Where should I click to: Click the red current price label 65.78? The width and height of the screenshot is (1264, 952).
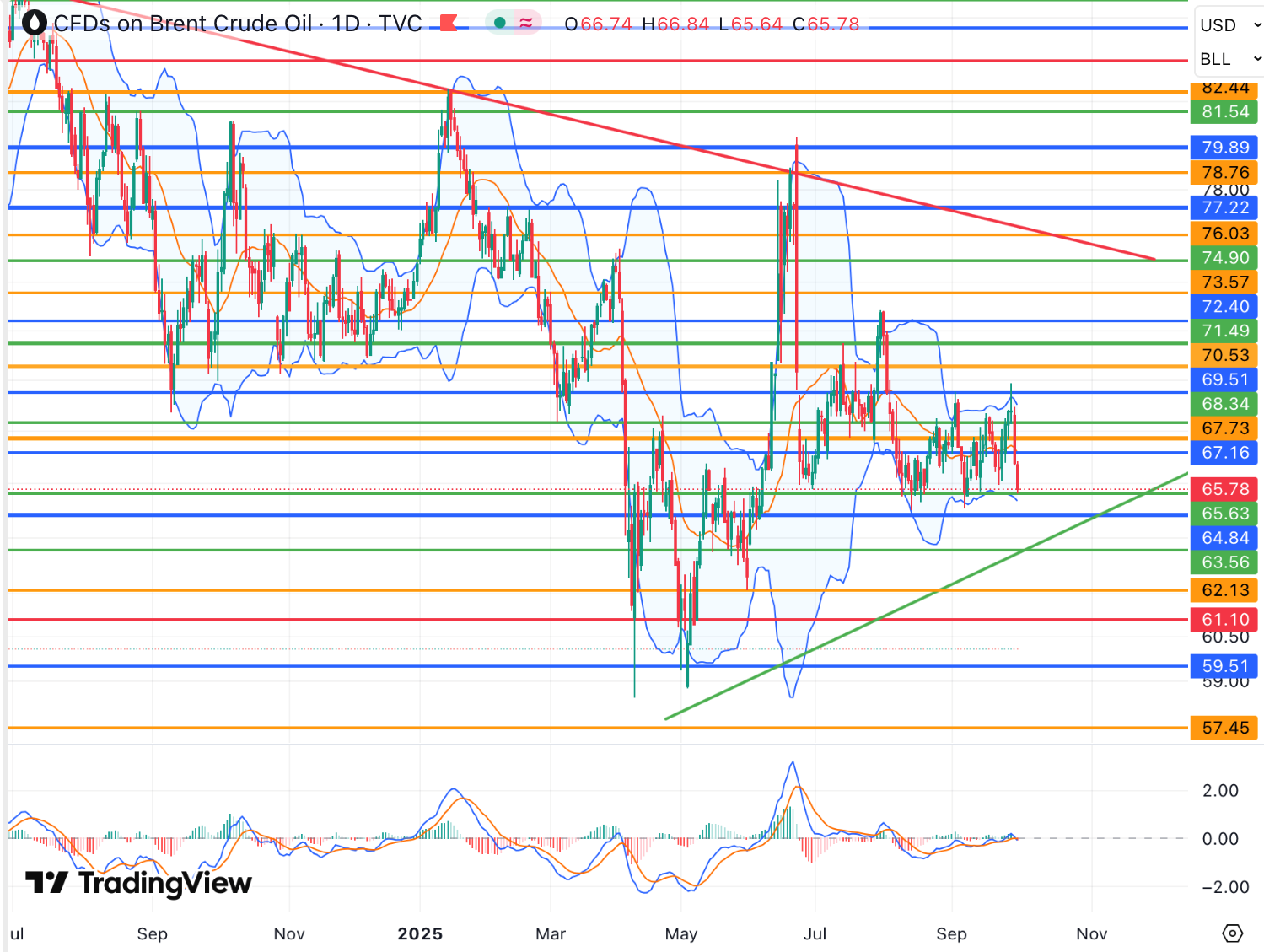[1224, 489]
